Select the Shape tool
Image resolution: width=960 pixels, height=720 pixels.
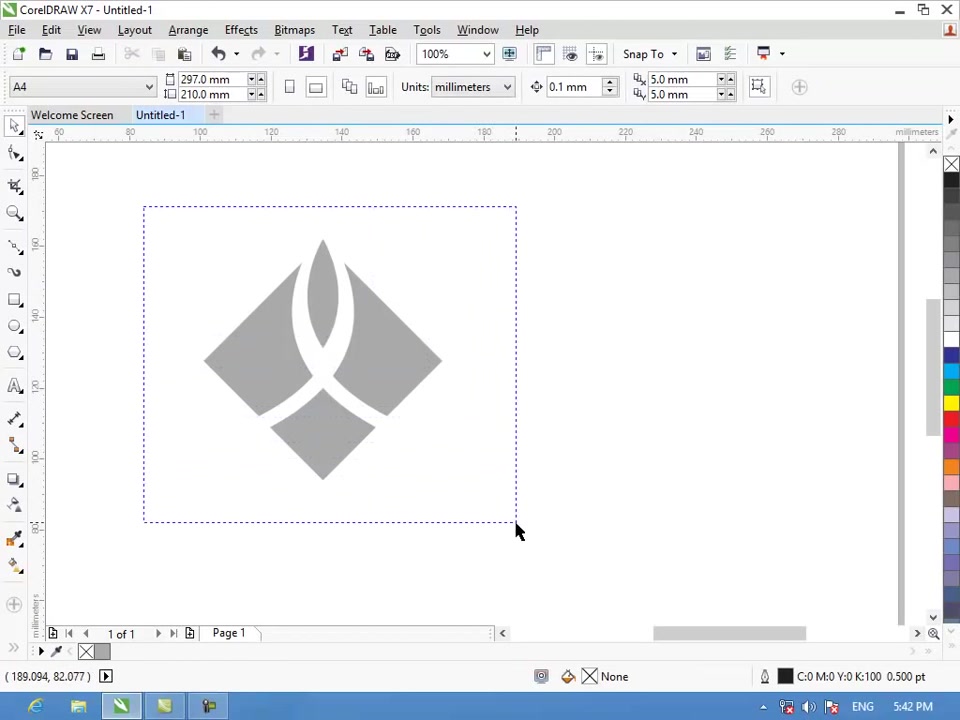14,153
